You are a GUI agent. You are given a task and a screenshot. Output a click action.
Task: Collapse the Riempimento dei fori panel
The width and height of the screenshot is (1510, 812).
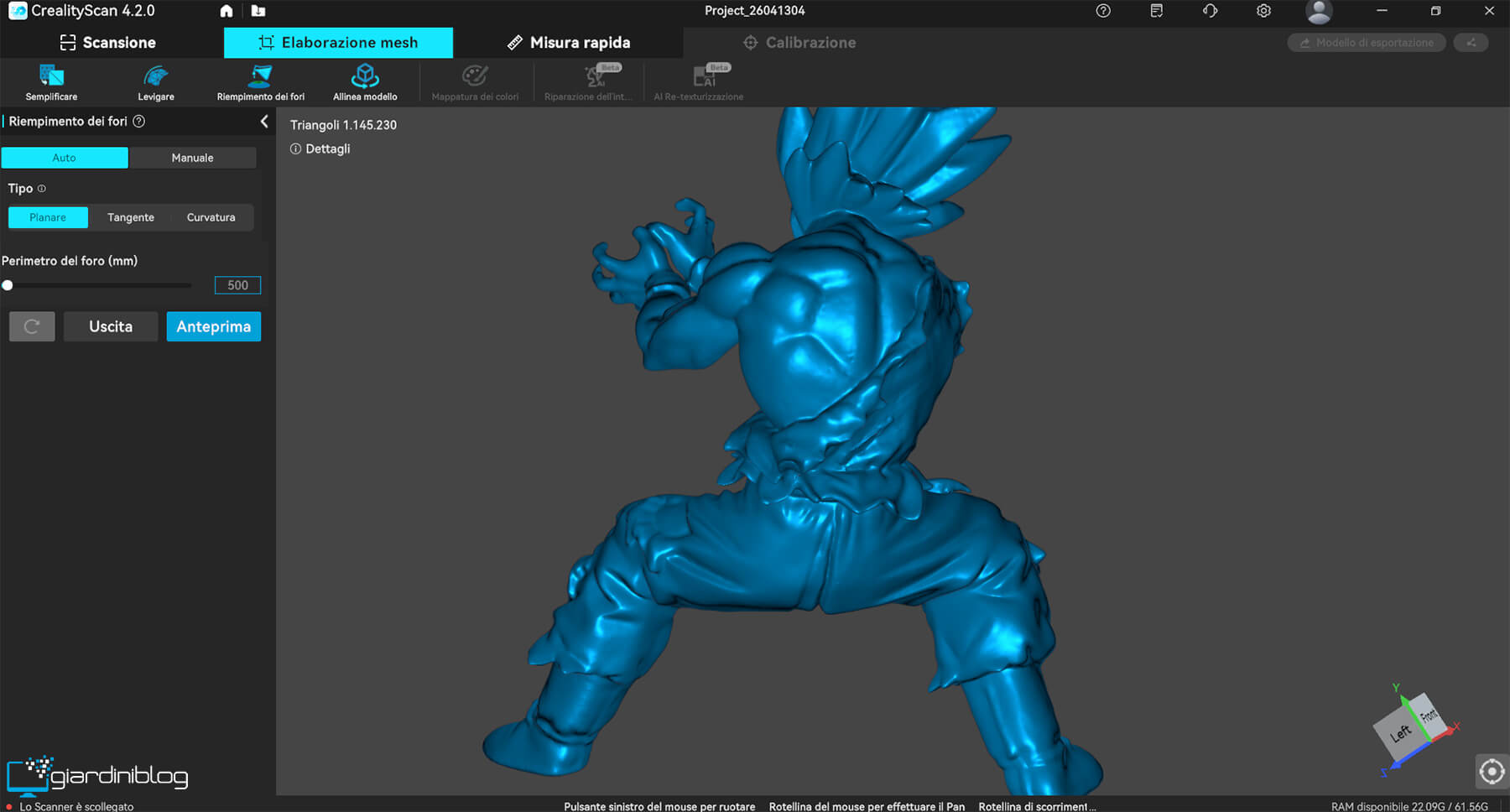click(x=264, y=122)
